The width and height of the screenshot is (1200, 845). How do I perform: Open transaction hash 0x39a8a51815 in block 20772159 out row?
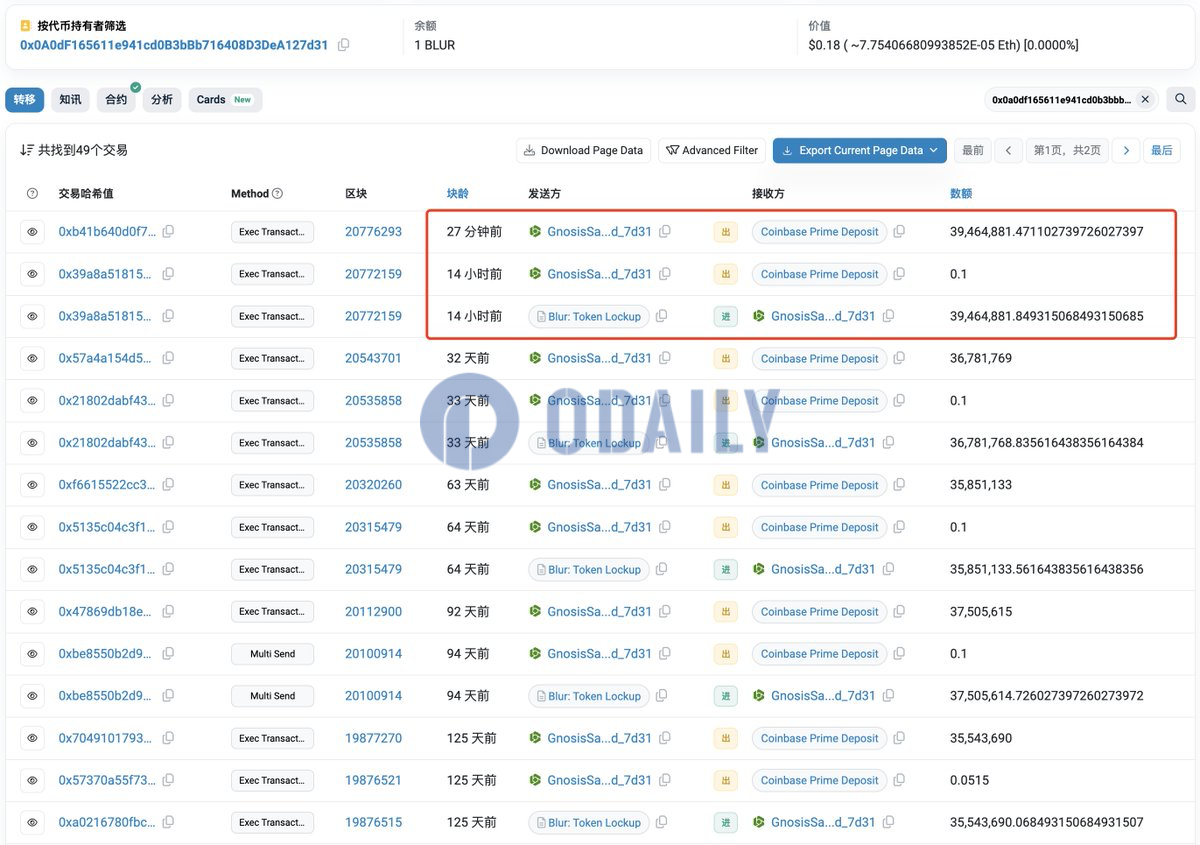[x=107, y=274]
